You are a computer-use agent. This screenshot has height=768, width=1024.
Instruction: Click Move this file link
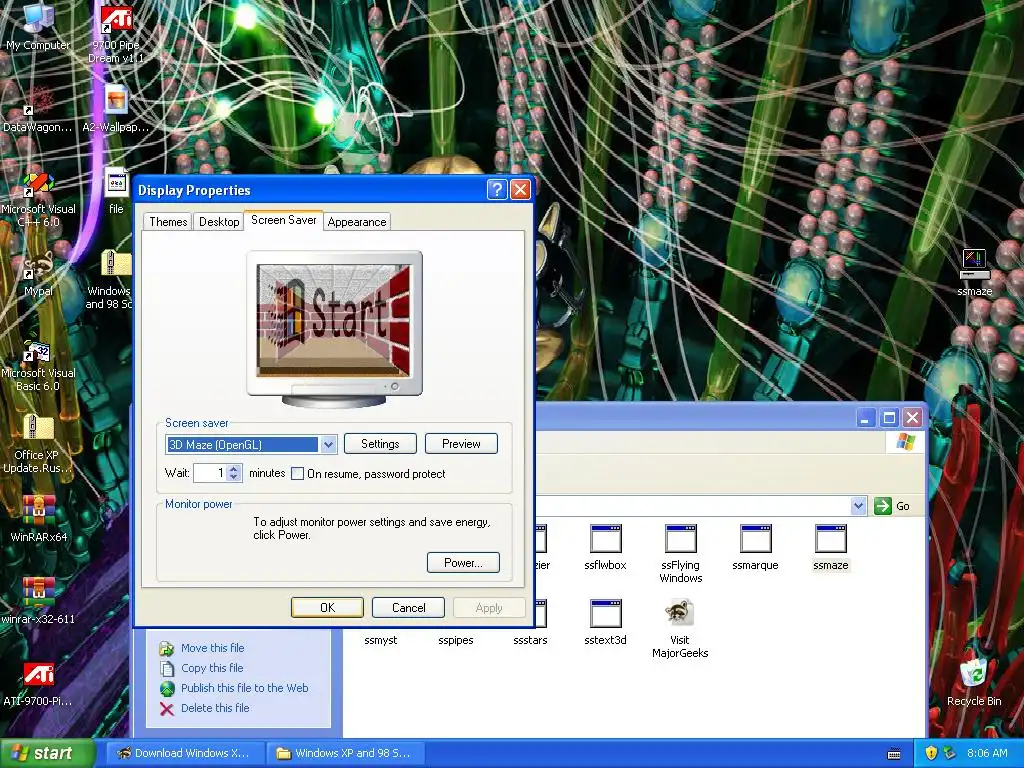(x=212, y=648)
